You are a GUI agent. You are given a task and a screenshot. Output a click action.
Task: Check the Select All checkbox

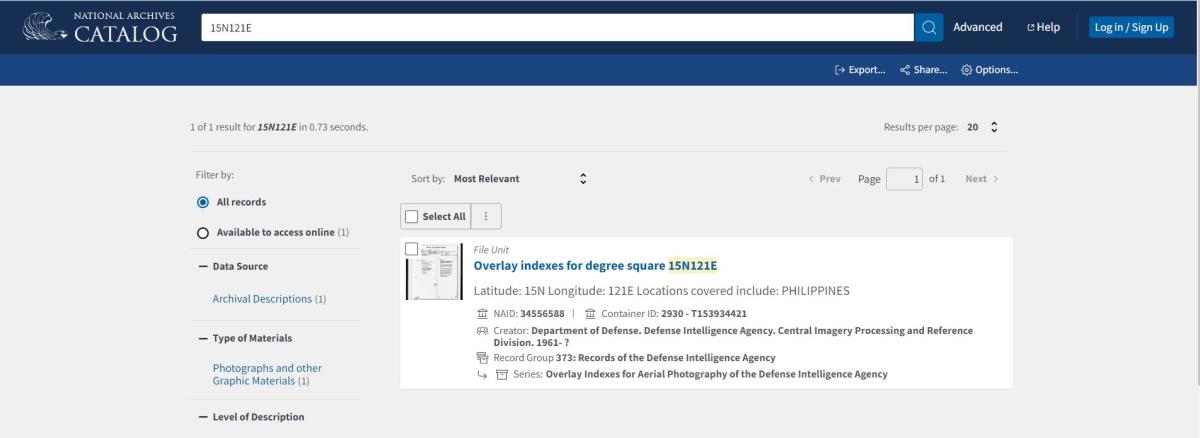click(x=411, y=216)
